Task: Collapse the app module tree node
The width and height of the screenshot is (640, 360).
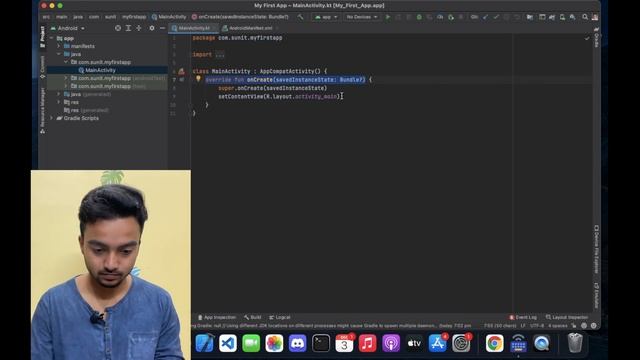Action: tap(52, 38)
